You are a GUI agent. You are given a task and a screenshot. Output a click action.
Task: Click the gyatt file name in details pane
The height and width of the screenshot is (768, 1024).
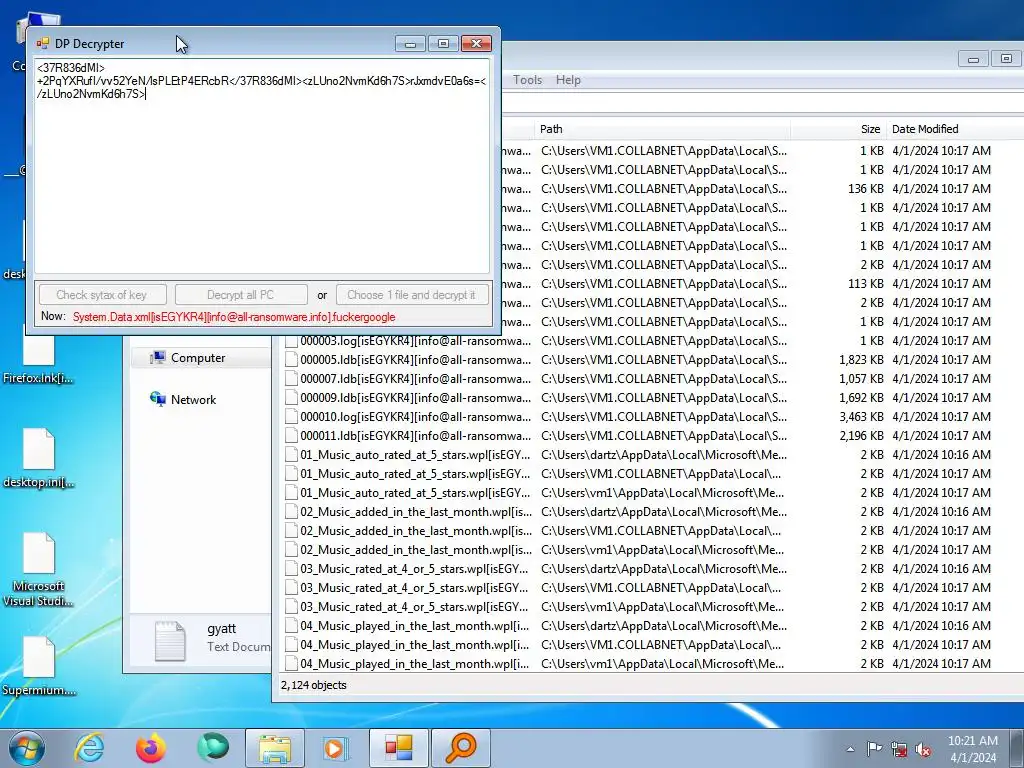point(221,629)
